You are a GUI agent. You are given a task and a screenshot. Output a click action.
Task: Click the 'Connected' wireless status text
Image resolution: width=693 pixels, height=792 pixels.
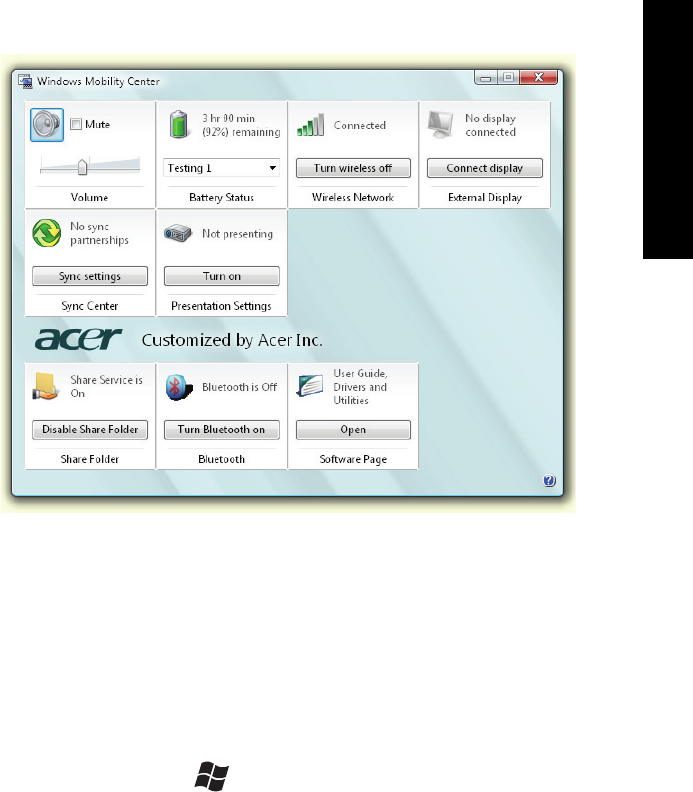coord(360,125)
